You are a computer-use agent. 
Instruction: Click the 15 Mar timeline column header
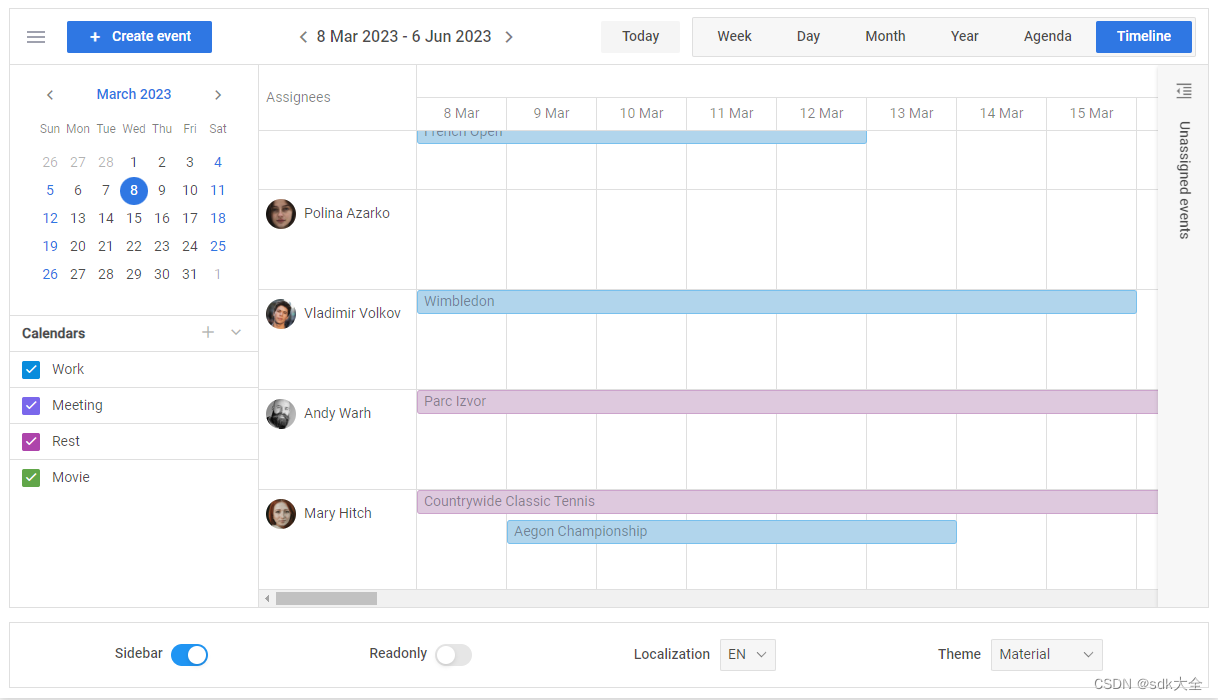pos(1091,114)
